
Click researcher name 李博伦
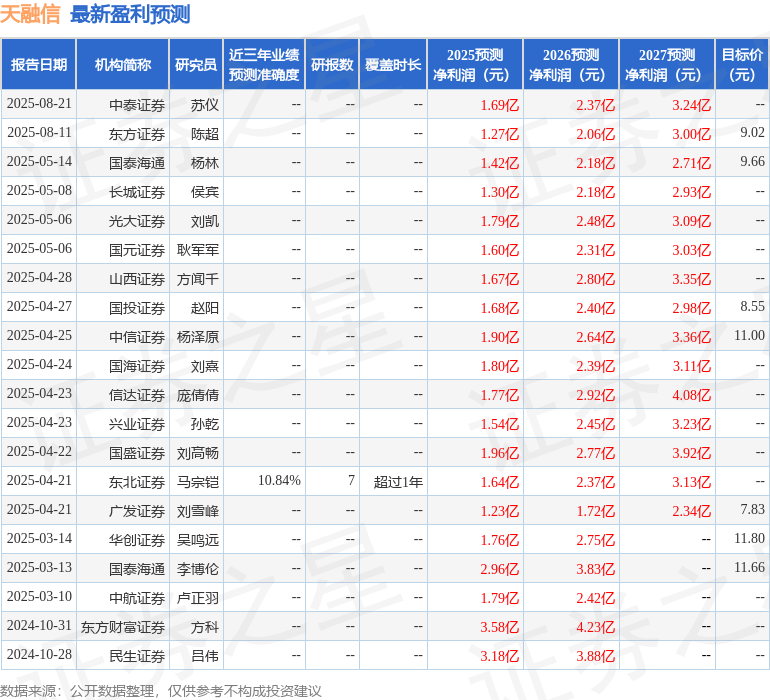198,569
